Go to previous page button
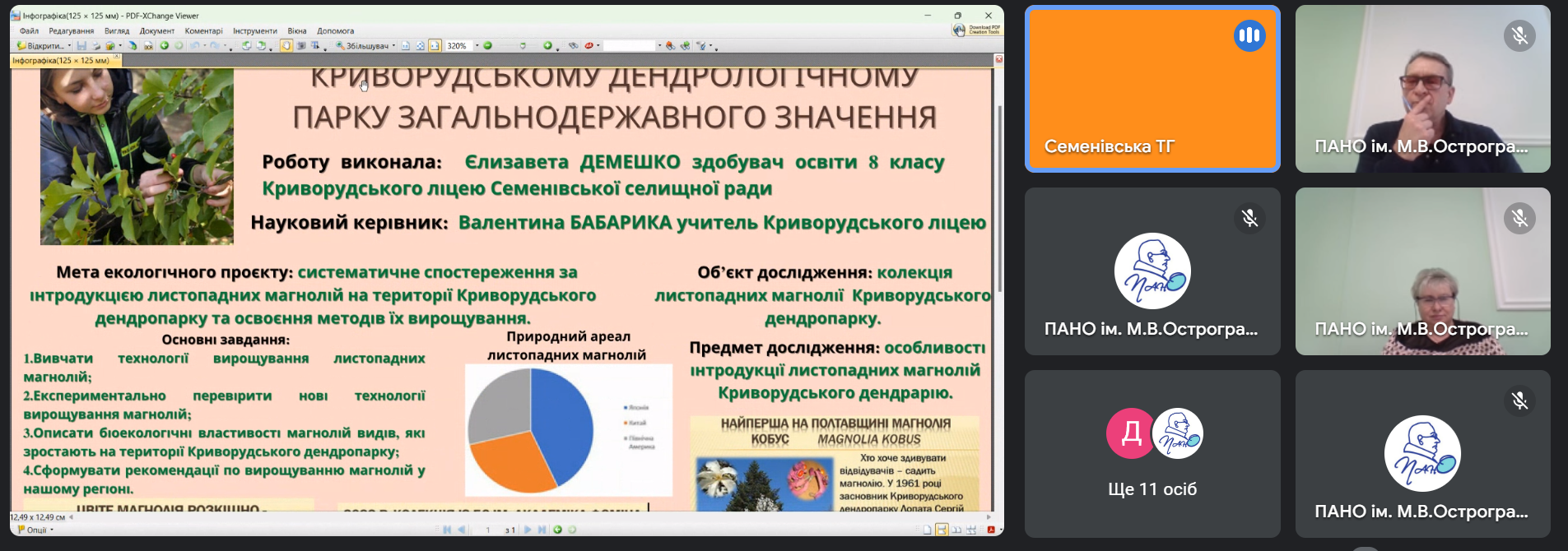 point(461,530)
